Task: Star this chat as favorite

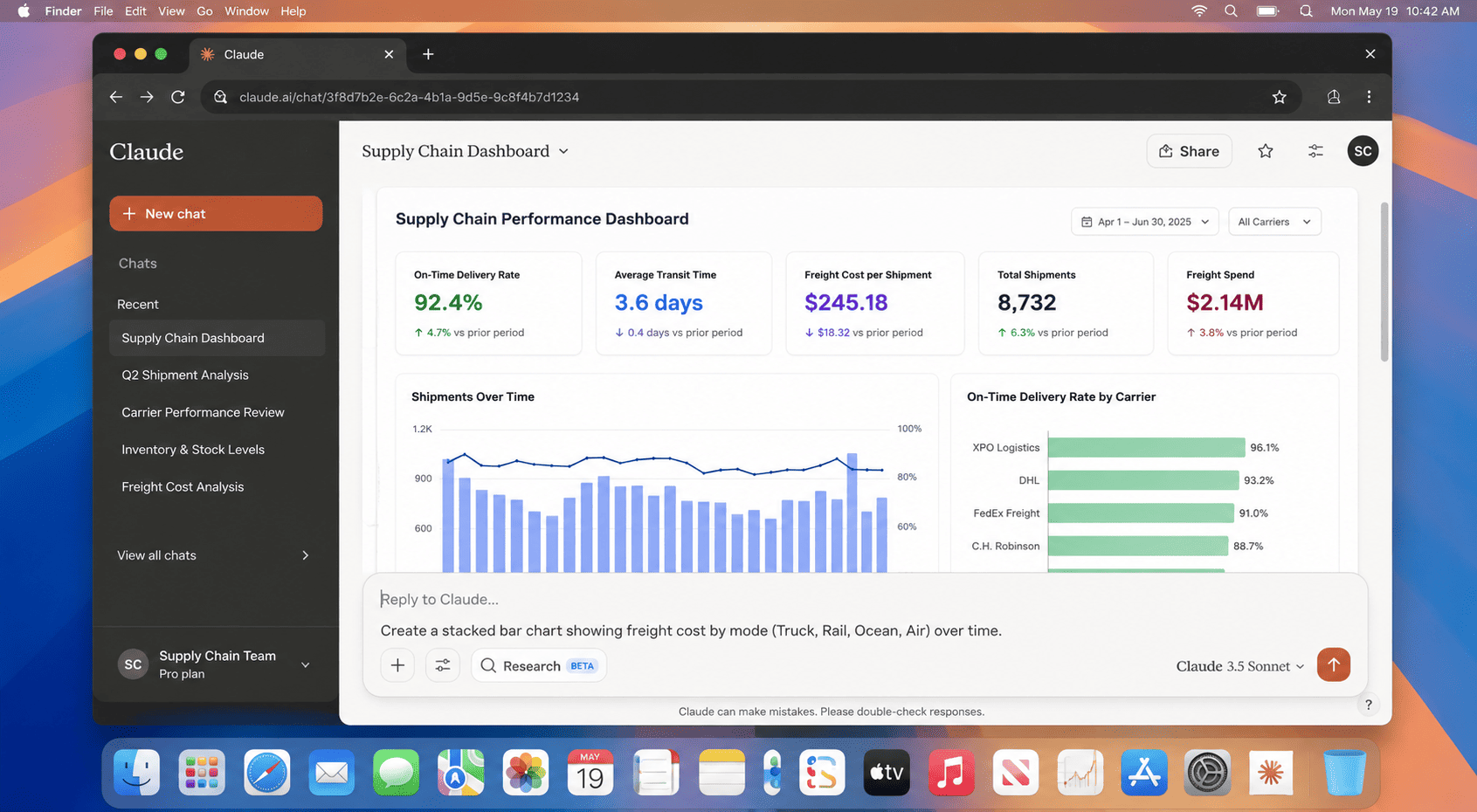Action: (1265, 151)
